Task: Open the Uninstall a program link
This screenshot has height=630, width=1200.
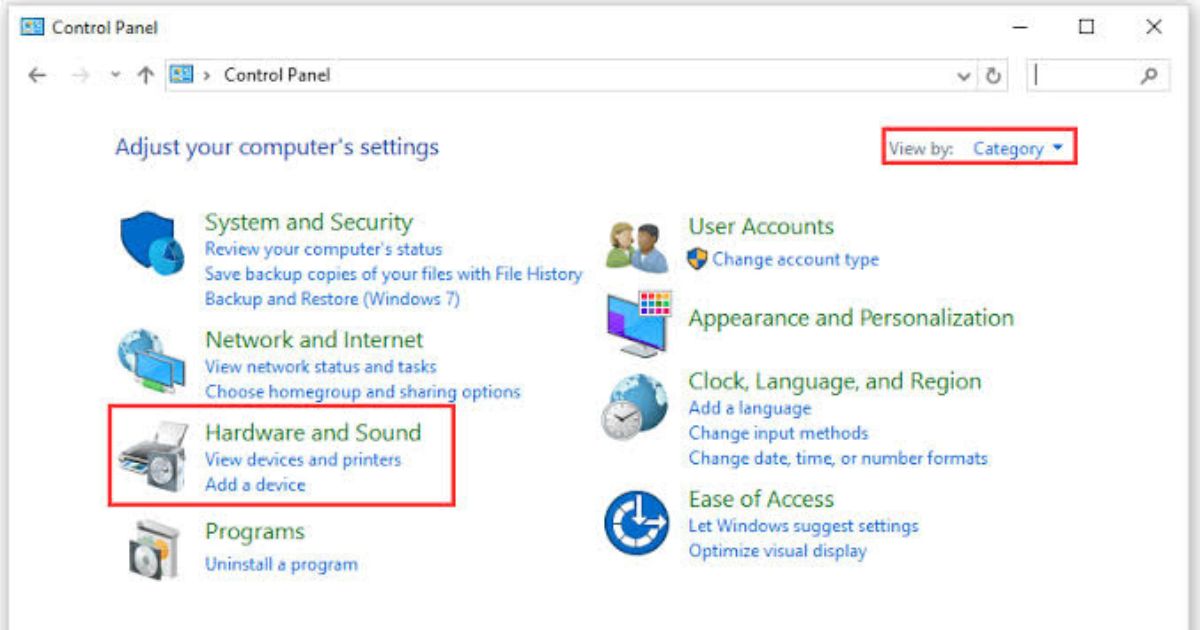Action: coord(281,564)
